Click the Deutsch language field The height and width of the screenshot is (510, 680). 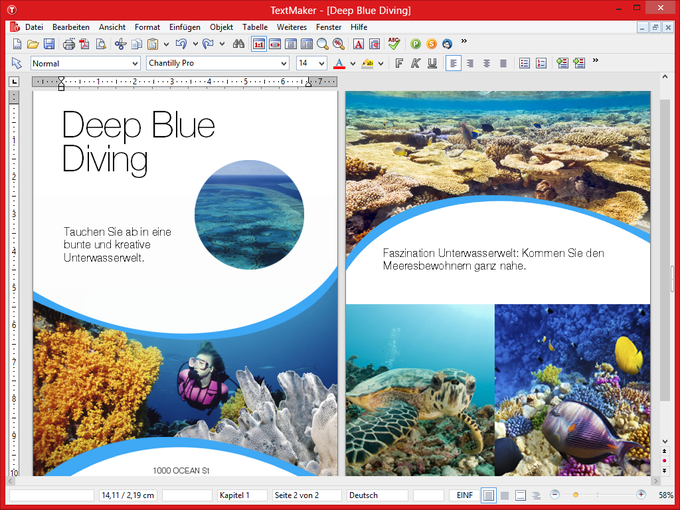(377, 495)
